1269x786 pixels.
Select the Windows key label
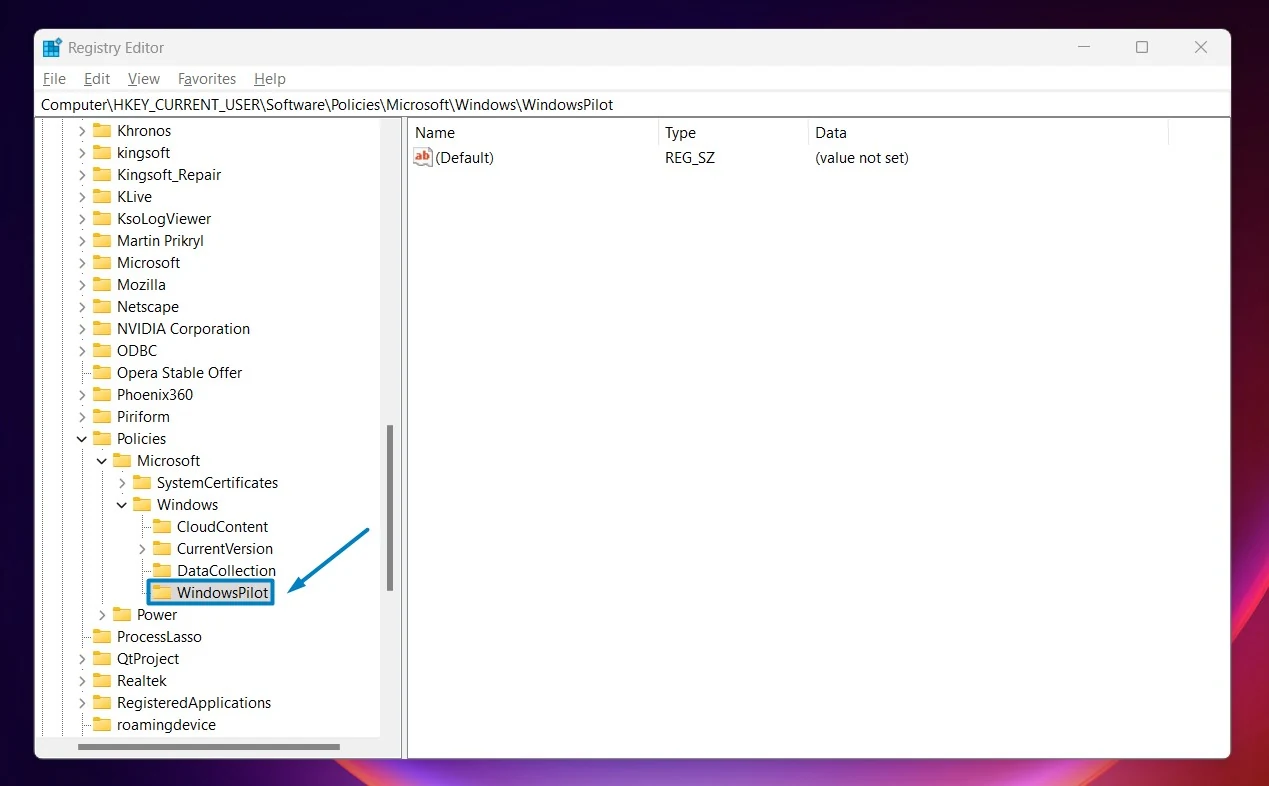pyautogui.click(x=187, y=505)
